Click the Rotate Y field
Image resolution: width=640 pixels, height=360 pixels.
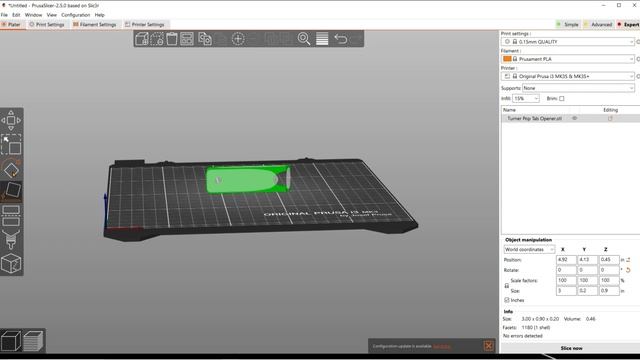tap(587, 270)
